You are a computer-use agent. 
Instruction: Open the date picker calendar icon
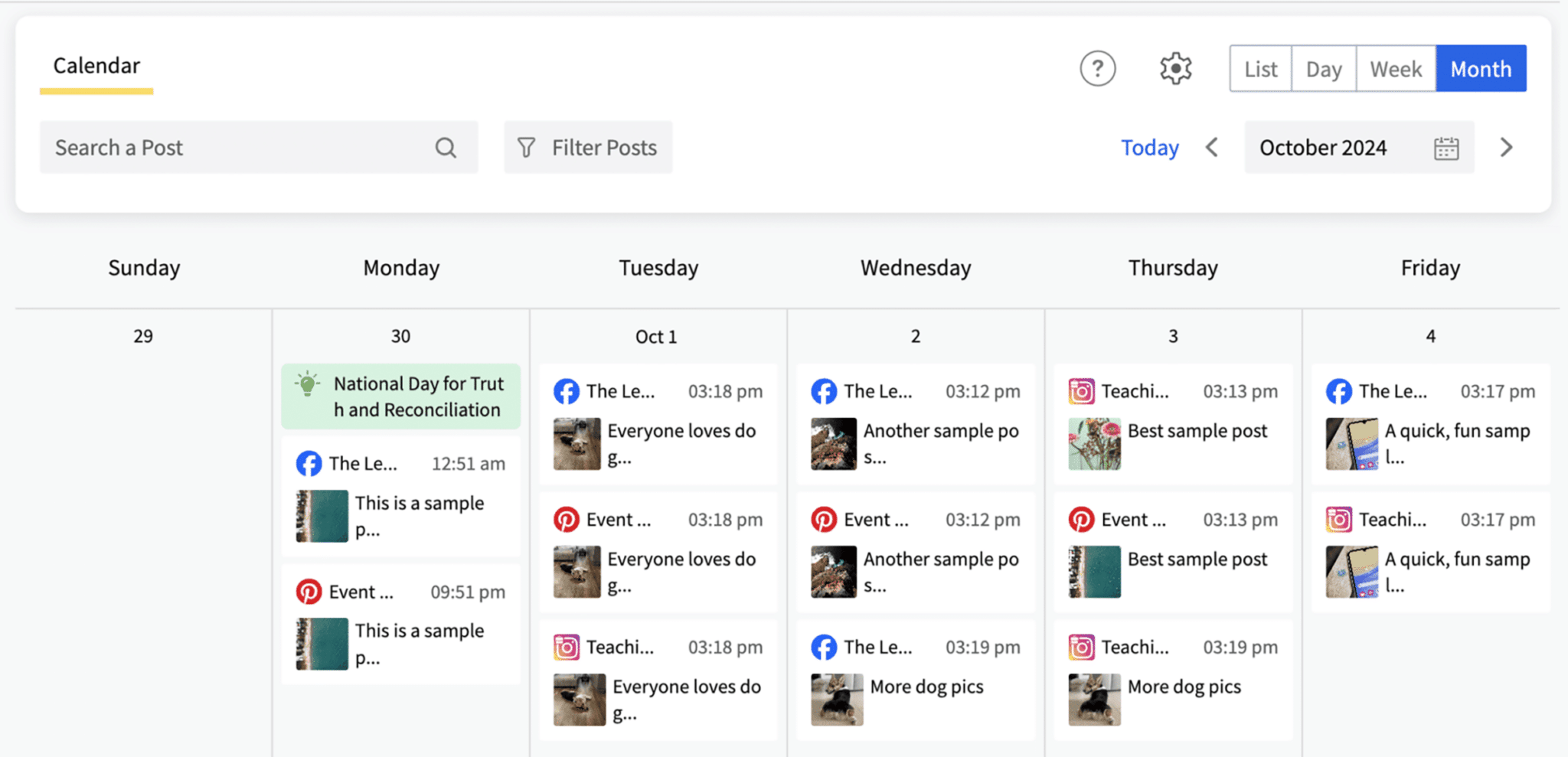pos(1445,148)
